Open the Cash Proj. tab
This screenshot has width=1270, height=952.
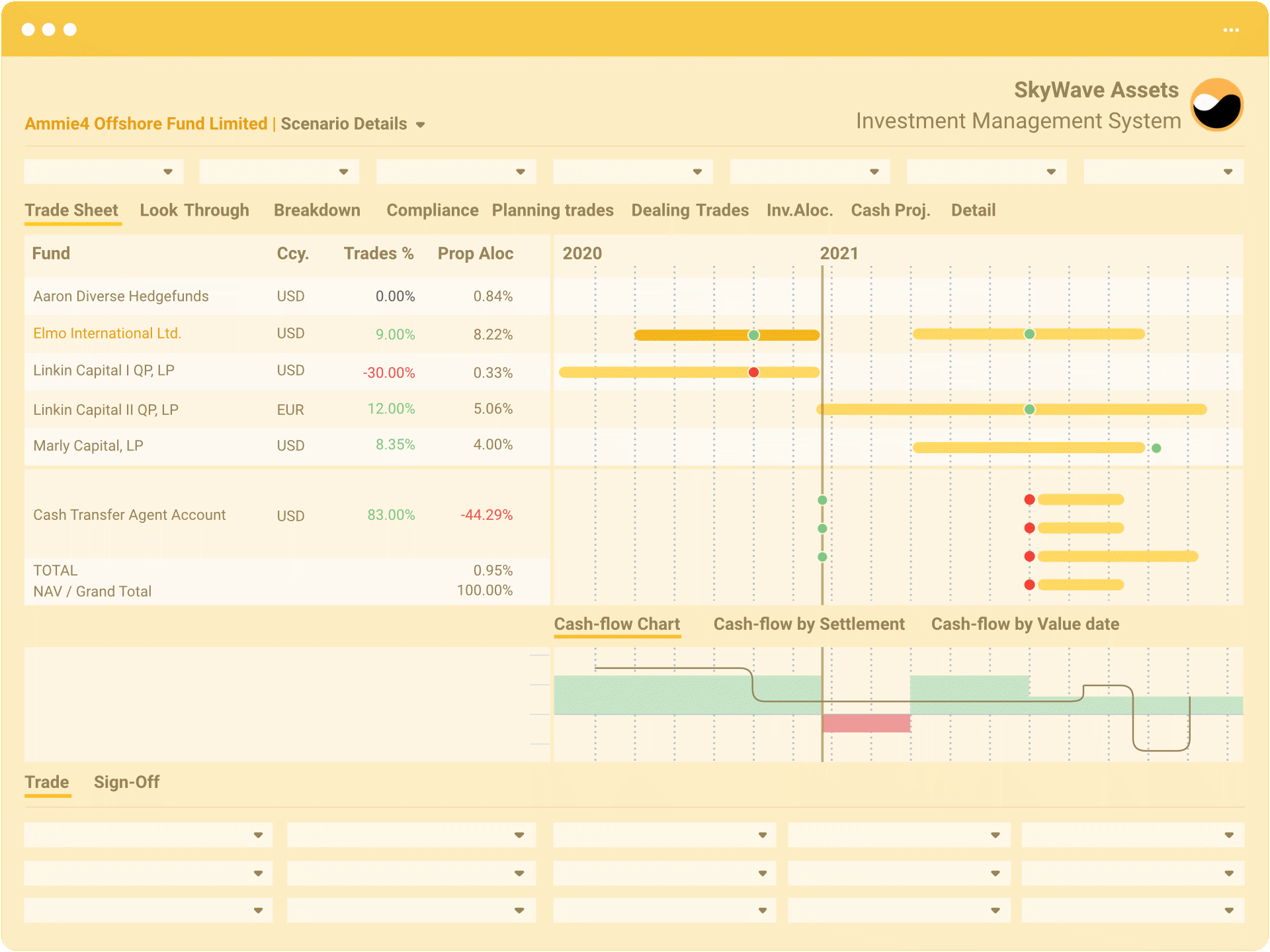click(890, 210)
